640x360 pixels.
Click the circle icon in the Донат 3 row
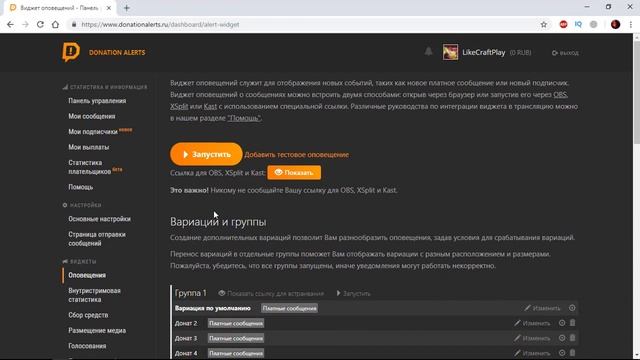tap(562, 338)
